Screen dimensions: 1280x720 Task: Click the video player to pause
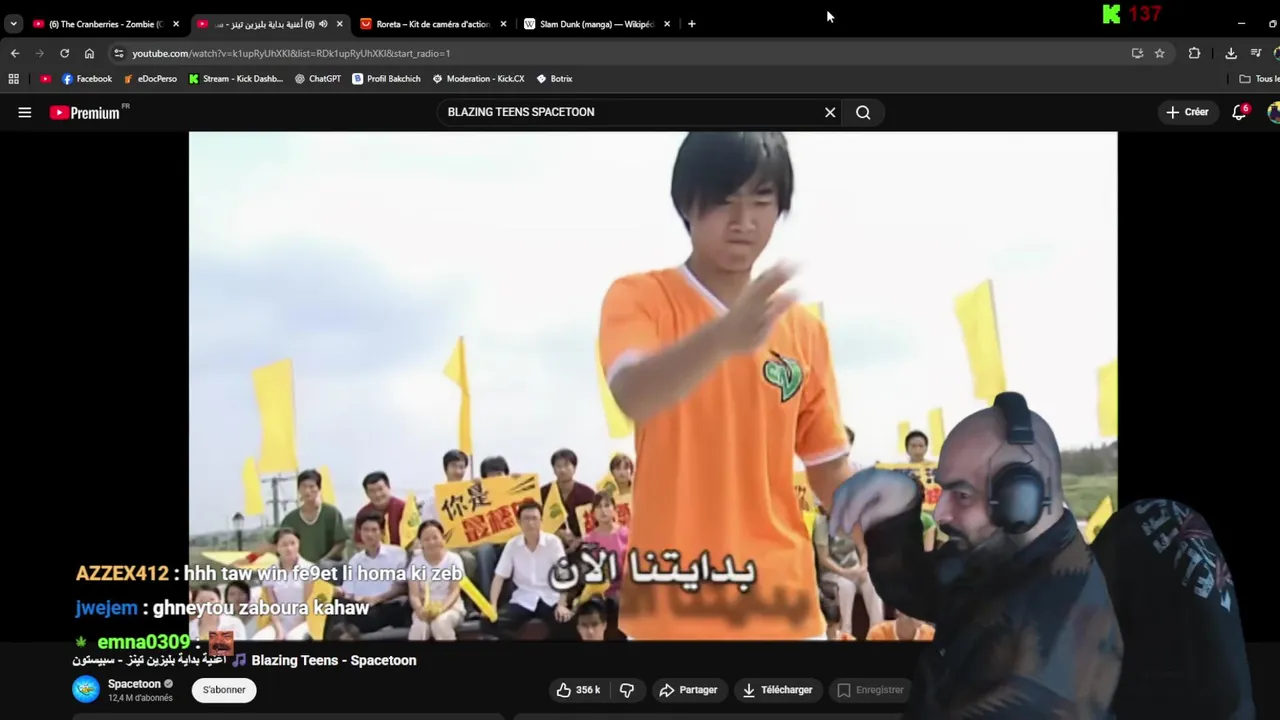(653, 386)
